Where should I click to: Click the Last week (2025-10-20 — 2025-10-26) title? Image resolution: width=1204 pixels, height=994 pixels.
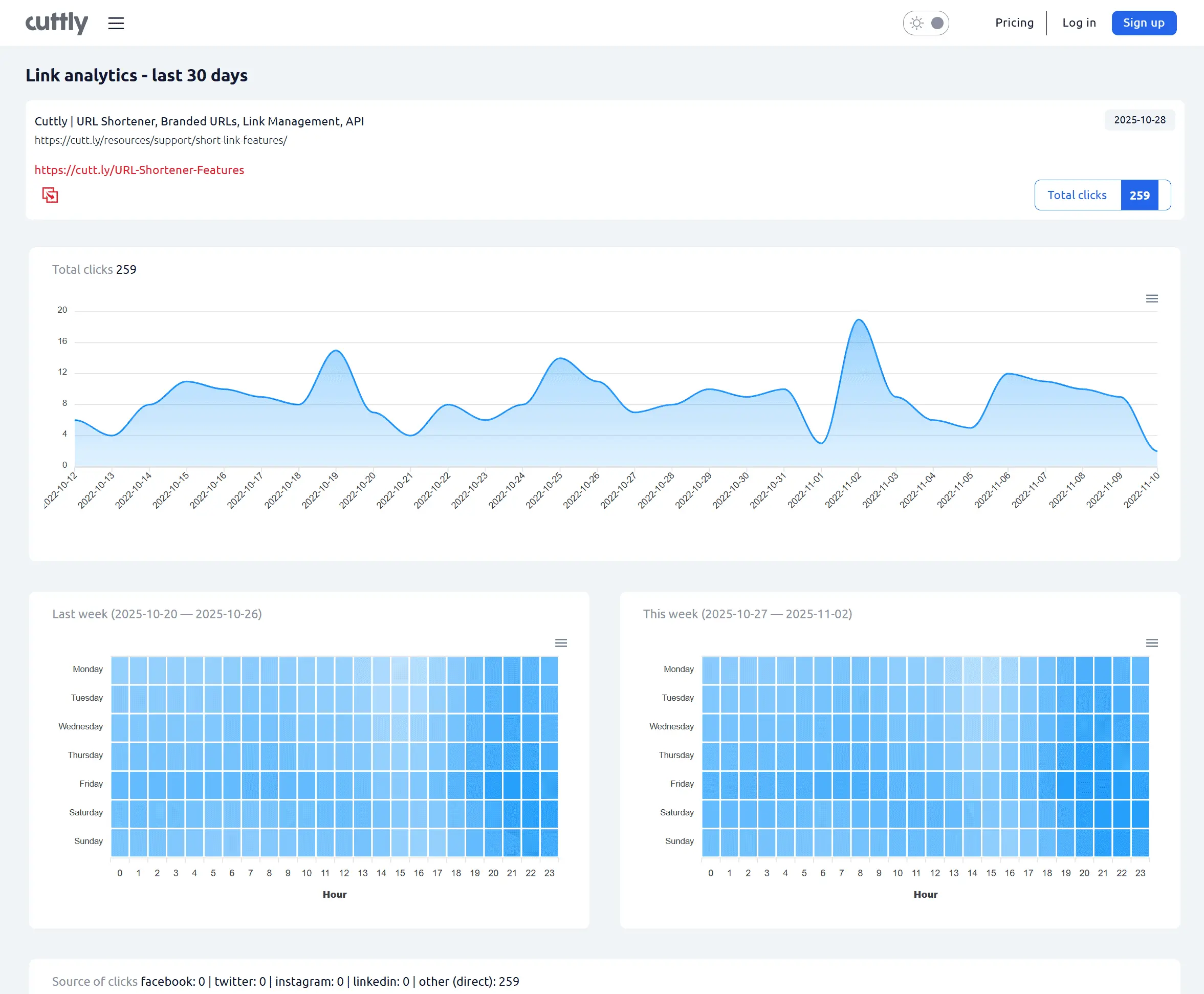coord(158,614)
